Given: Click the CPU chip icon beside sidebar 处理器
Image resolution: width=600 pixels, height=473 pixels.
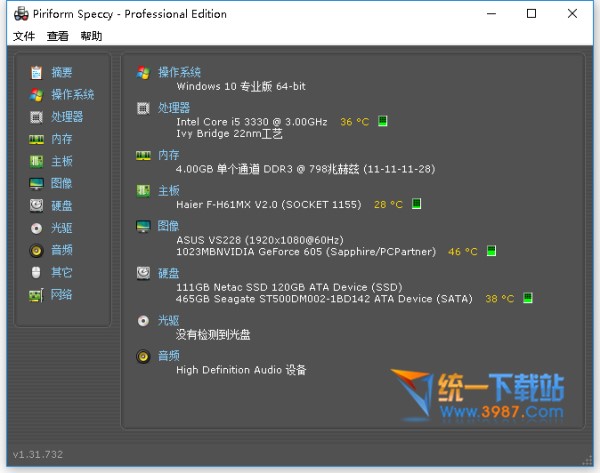Looking at the screenshot, I should 36,117.
